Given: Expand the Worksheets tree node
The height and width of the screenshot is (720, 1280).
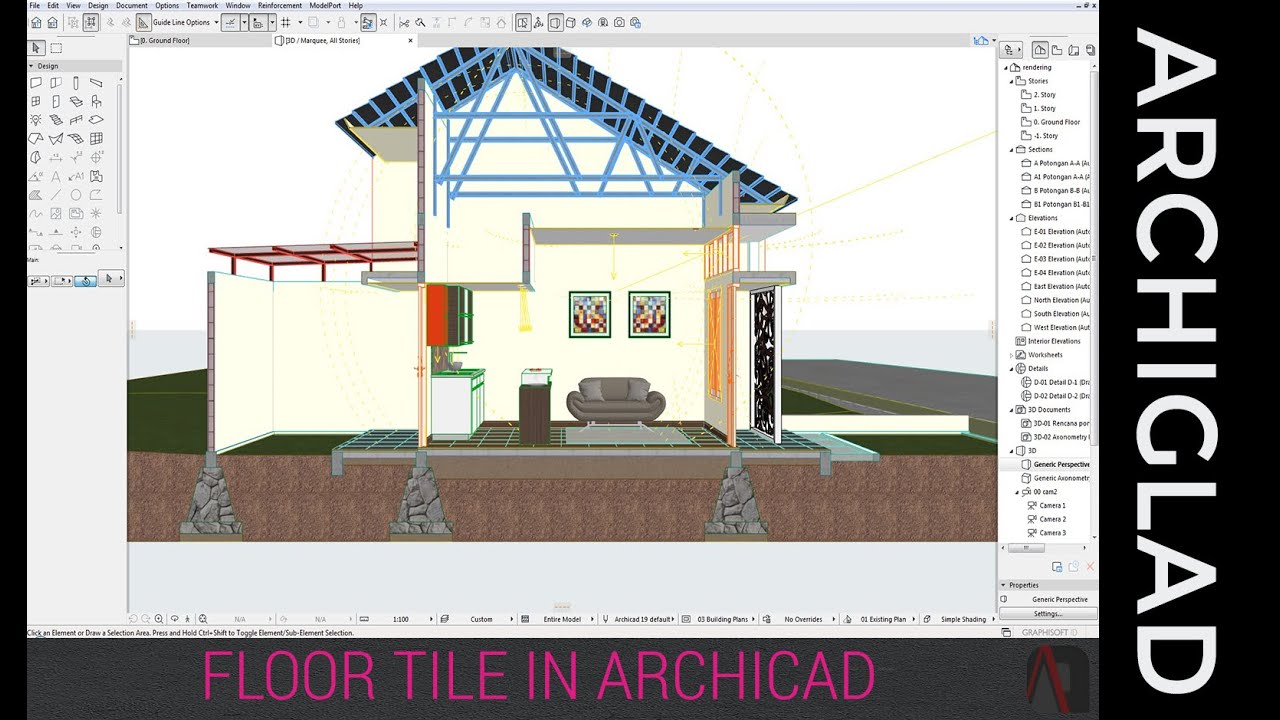Looking at the screenshot, I should click(1011, 355).
